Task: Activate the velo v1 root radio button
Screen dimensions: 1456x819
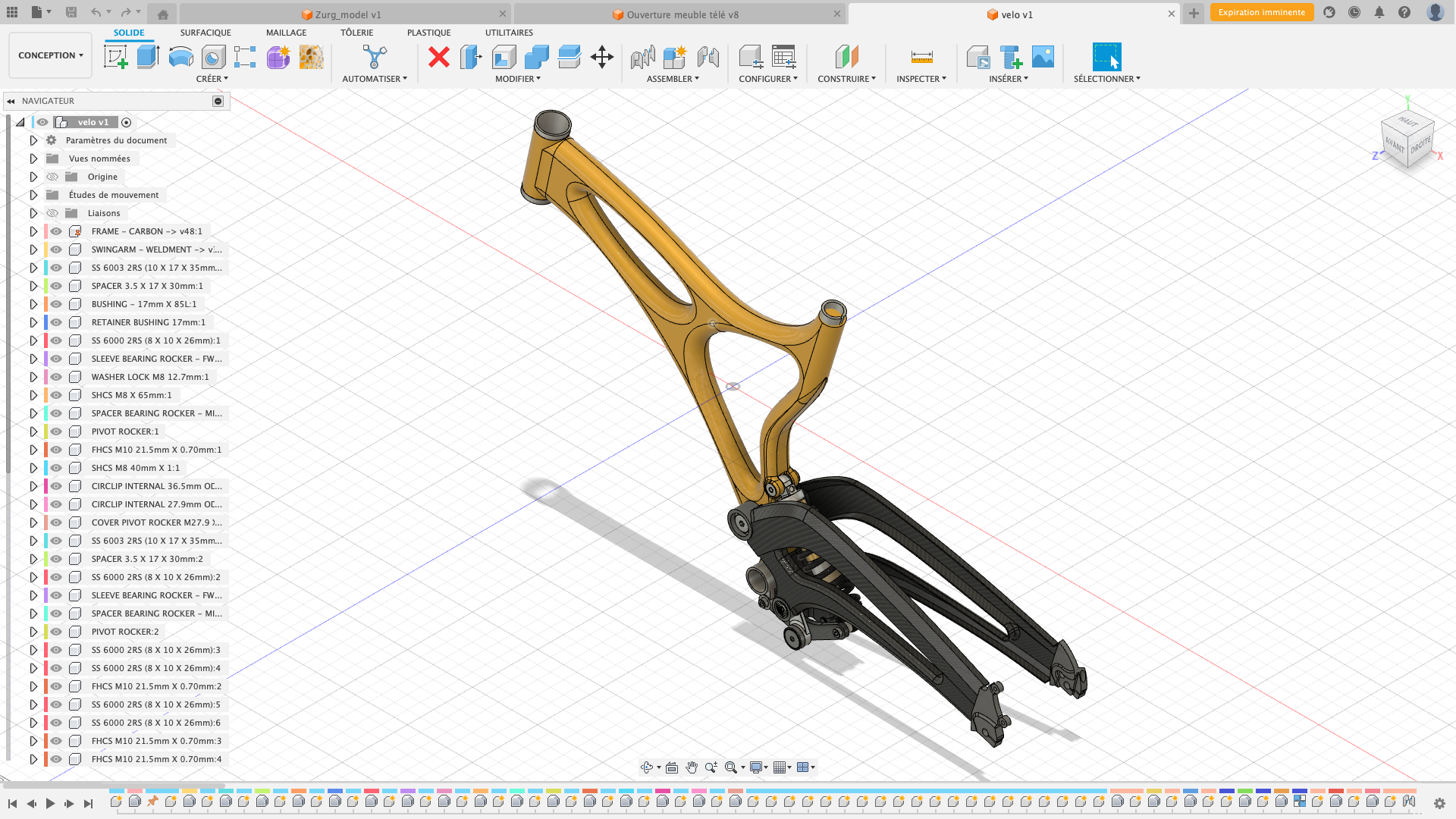Action: point(127,122)
